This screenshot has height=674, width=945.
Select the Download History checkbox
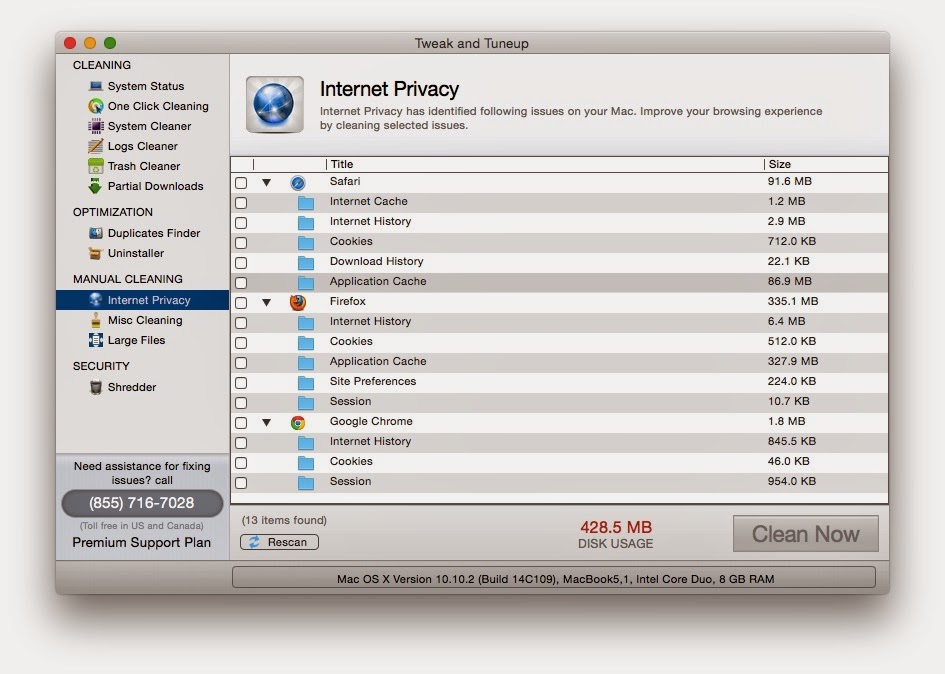[241, 263]
